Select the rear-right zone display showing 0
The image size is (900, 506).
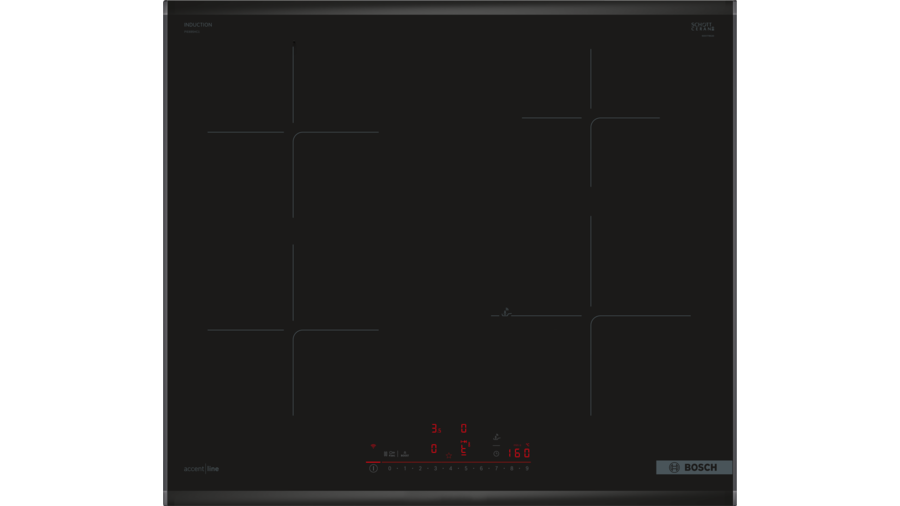pyautogui.click(x=464, y=429)
